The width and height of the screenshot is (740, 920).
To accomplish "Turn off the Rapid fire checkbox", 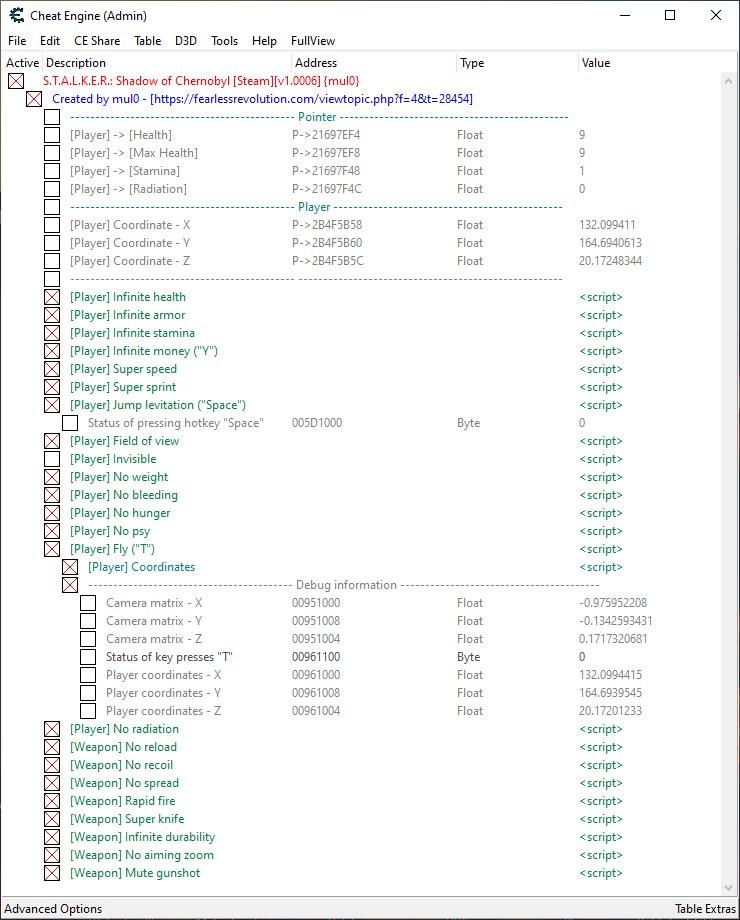I will [52, 801].
